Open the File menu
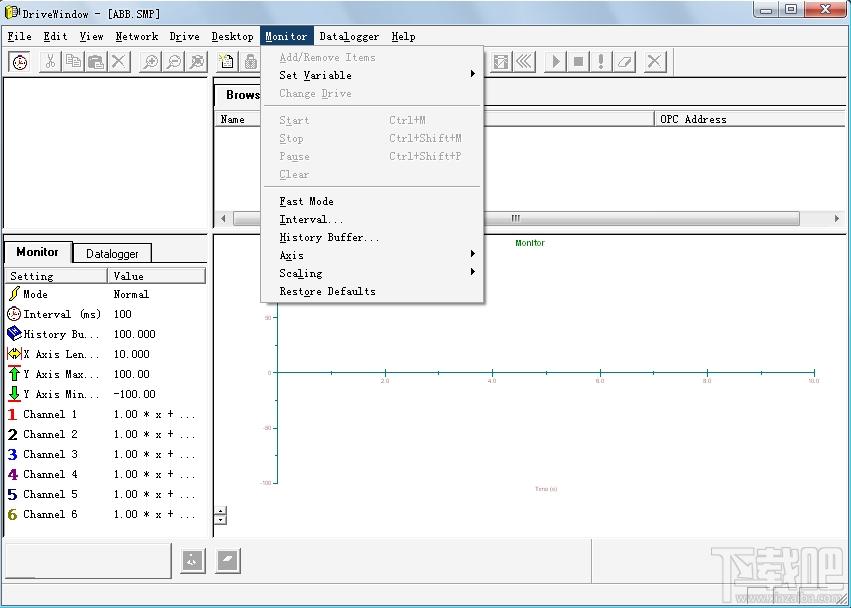 20,36
